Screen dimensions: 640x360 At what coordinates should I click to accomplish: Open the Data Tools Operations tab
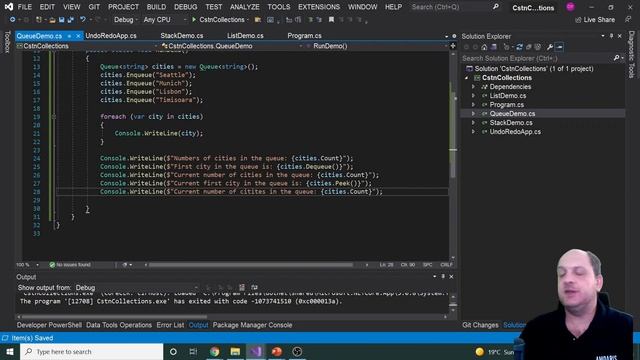click(119, 325)
